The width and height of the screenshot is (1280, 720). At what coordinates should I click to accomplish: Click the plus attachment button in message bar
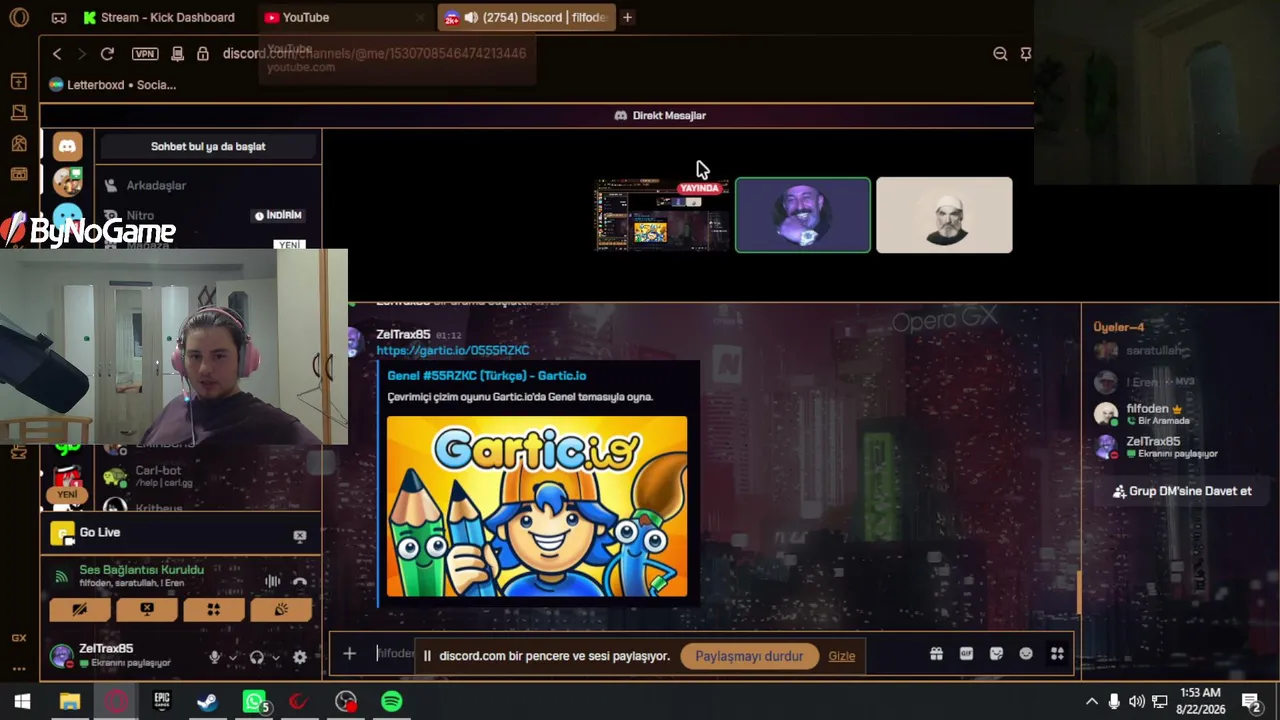(x=349, y=654)
